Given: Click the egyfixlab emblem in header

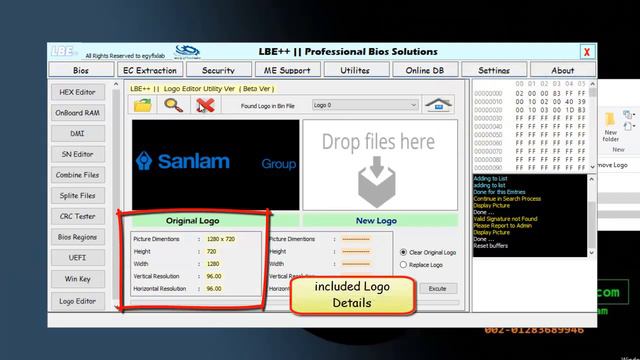Looking at the screenshot, I should pyautogui.click(x=187, y=52).
